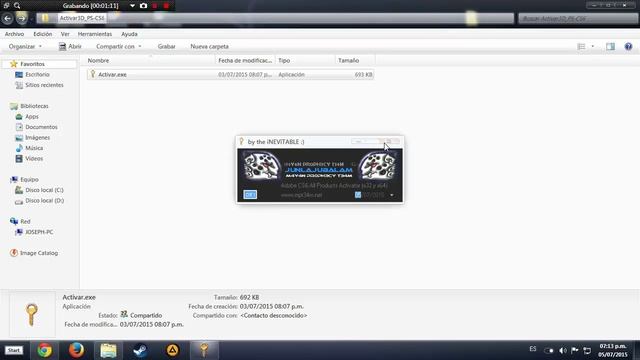The image size is (640, 360).
Task: Click the Activar.exe key icon in list
Action: 93,74
